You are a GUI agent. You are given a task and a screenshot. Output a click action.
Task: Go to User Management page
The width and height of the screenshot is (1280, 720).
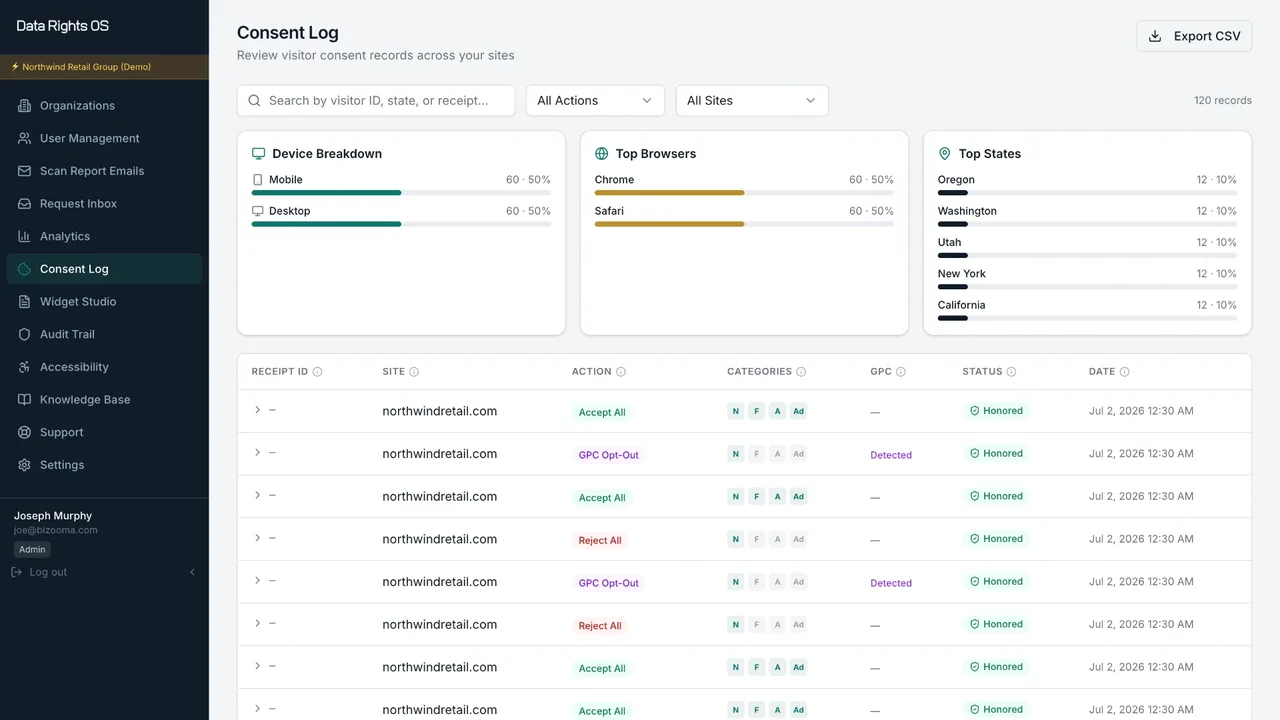pyautogui.click(x=104, y=138)
